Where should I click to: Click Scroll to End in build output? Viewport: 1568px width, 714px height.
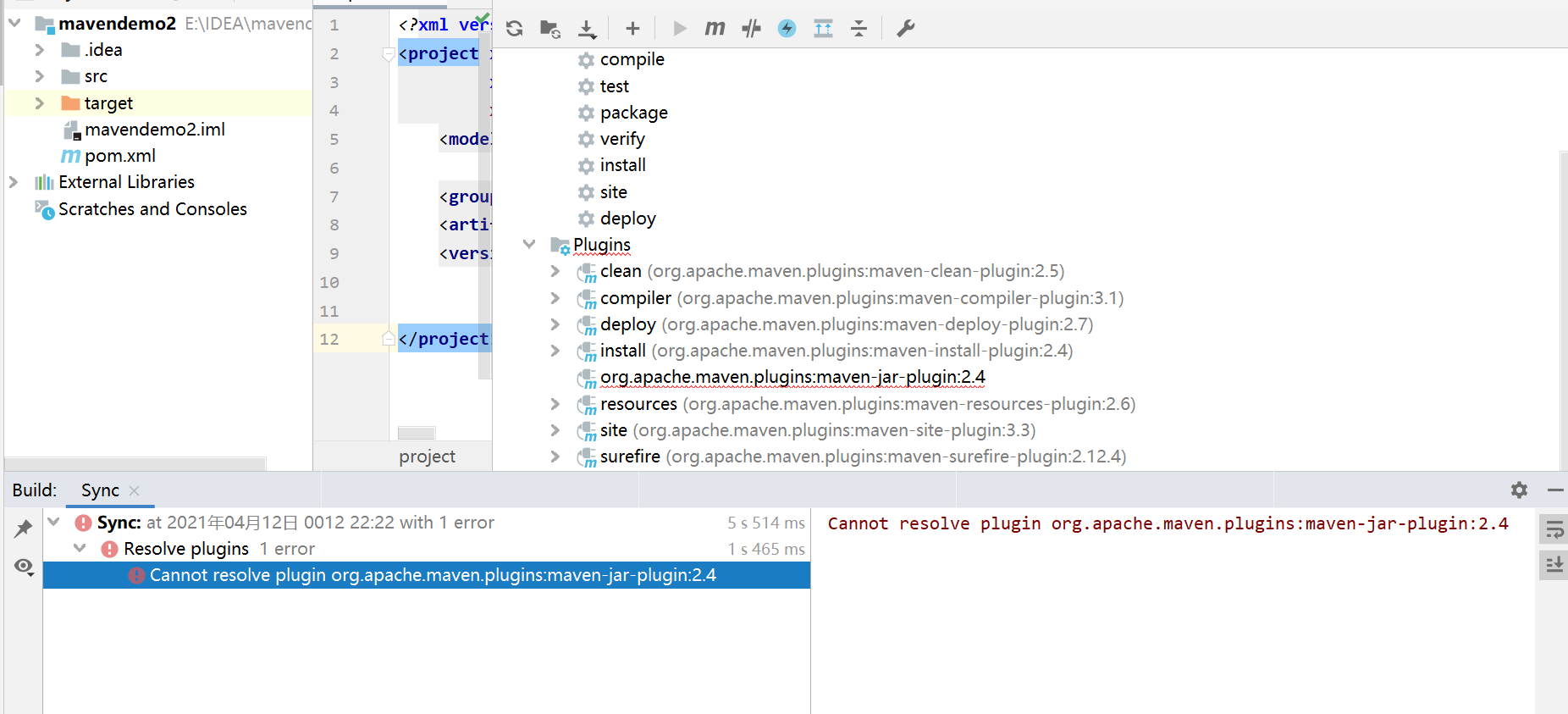click(1554, 565)
